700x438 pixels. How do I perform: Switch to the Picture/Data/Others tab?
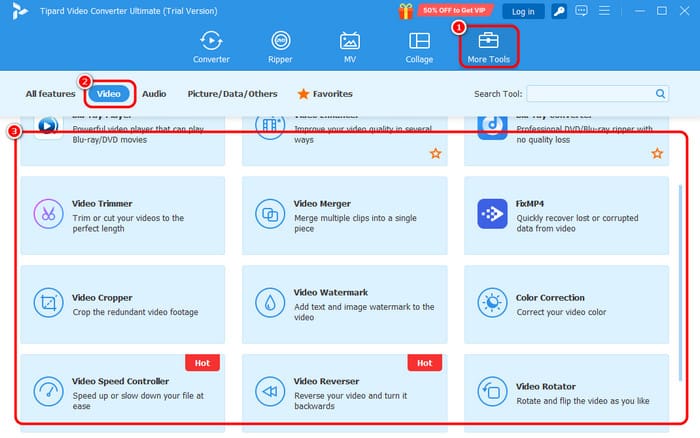tap(232, 94)
